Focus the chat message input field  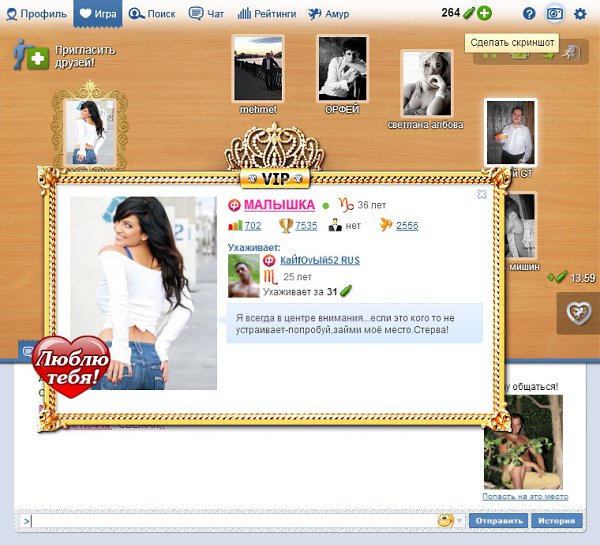(x=228, y=521)
